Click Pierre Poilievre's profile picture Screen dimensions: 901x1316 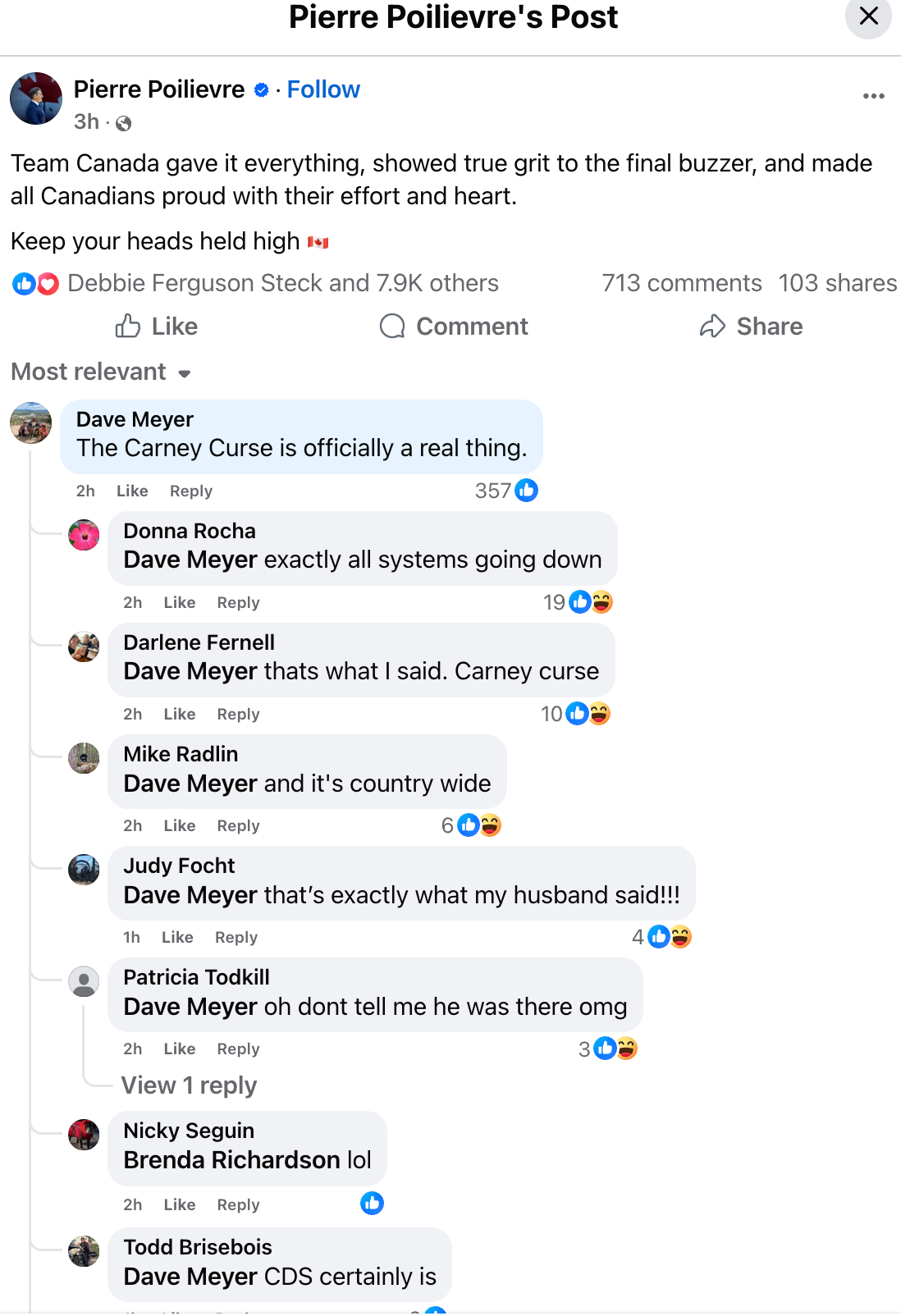click(x=36, y=98)
